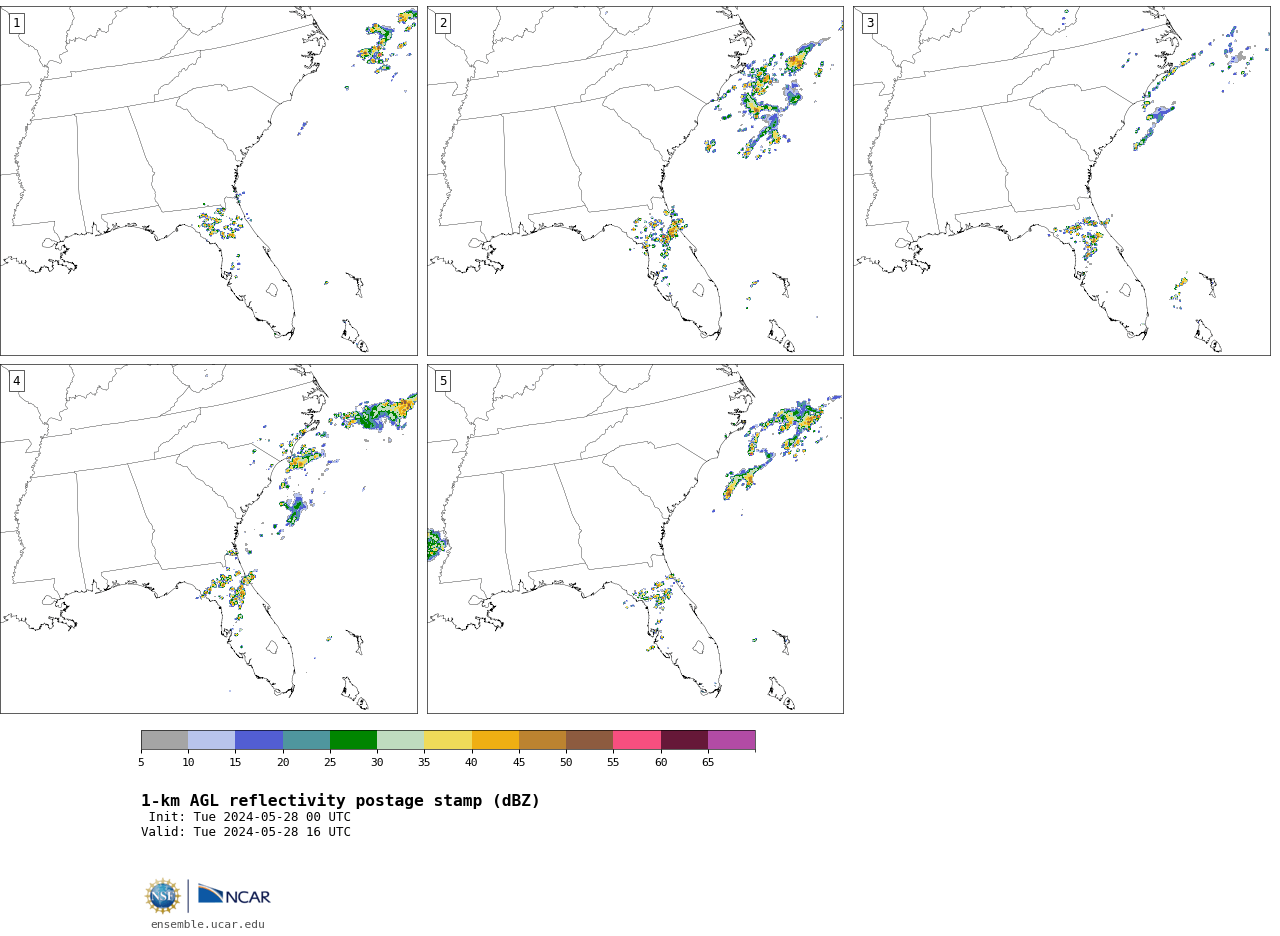1280x936 pixels.
Task: Open postage stamp map panel 2
Action: pyautogui.click(x=635, y=181)
